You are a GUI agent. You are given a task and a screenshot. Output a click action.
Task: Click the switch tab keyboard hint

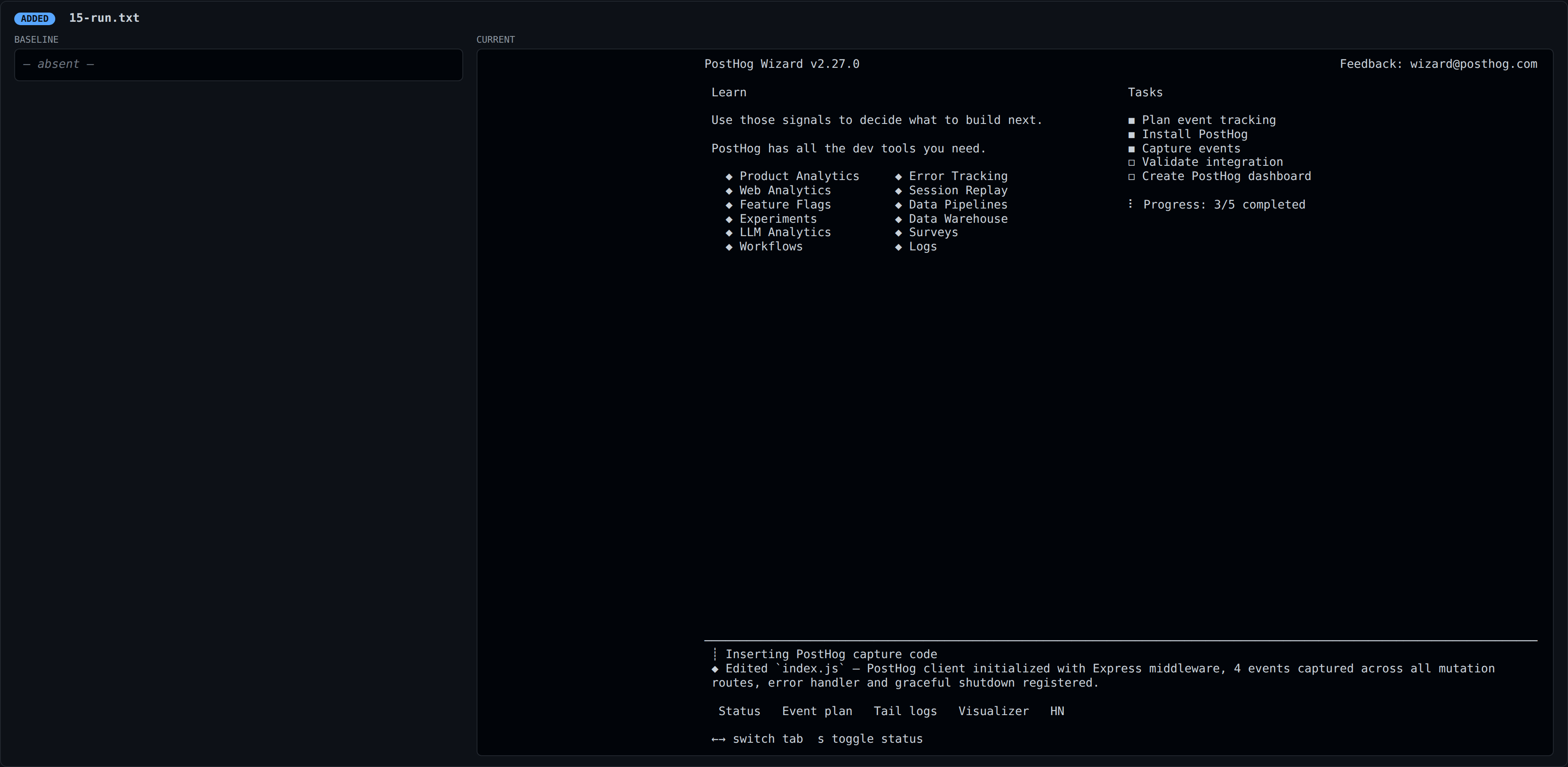[768, 739]
